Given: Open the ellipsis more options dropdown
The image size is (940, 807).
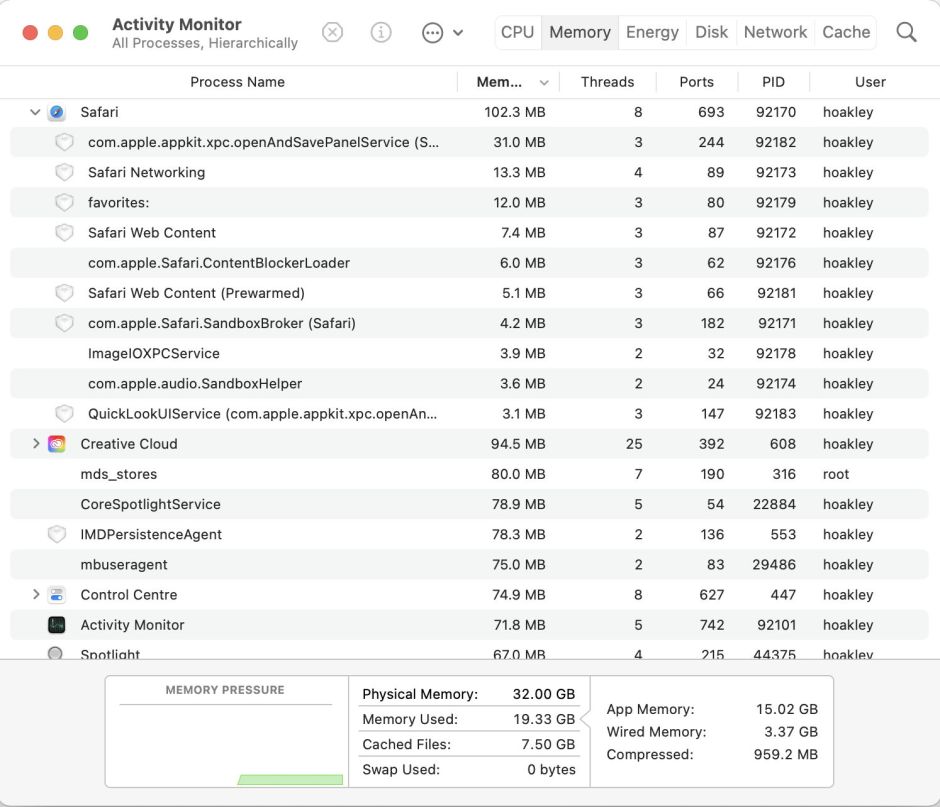Looking at the screenshot, I should click(442, 32).
